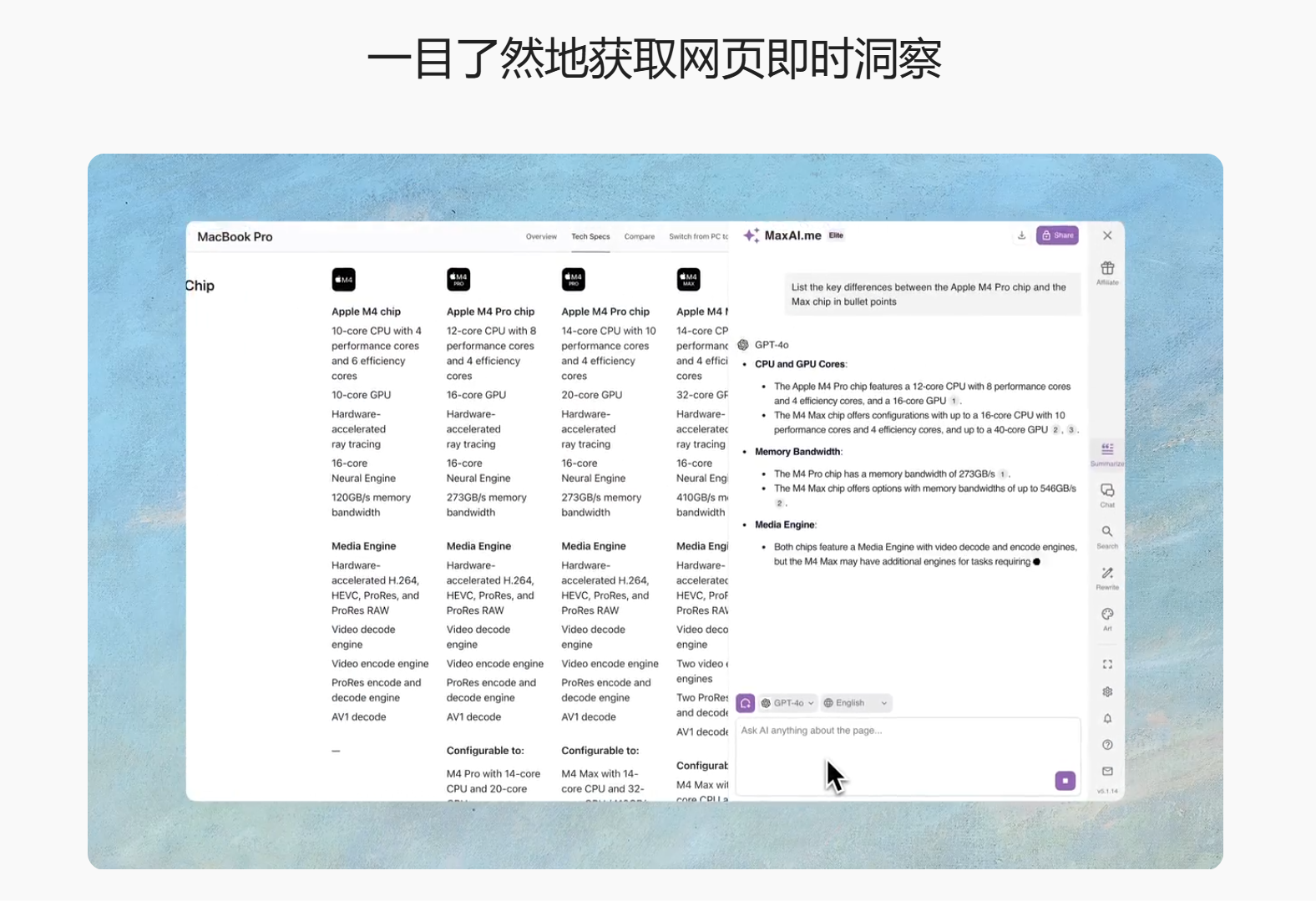This screenshot has height=901, width=1316.
Task: Click the MacBook Pro page title
Action: point(235,237)
